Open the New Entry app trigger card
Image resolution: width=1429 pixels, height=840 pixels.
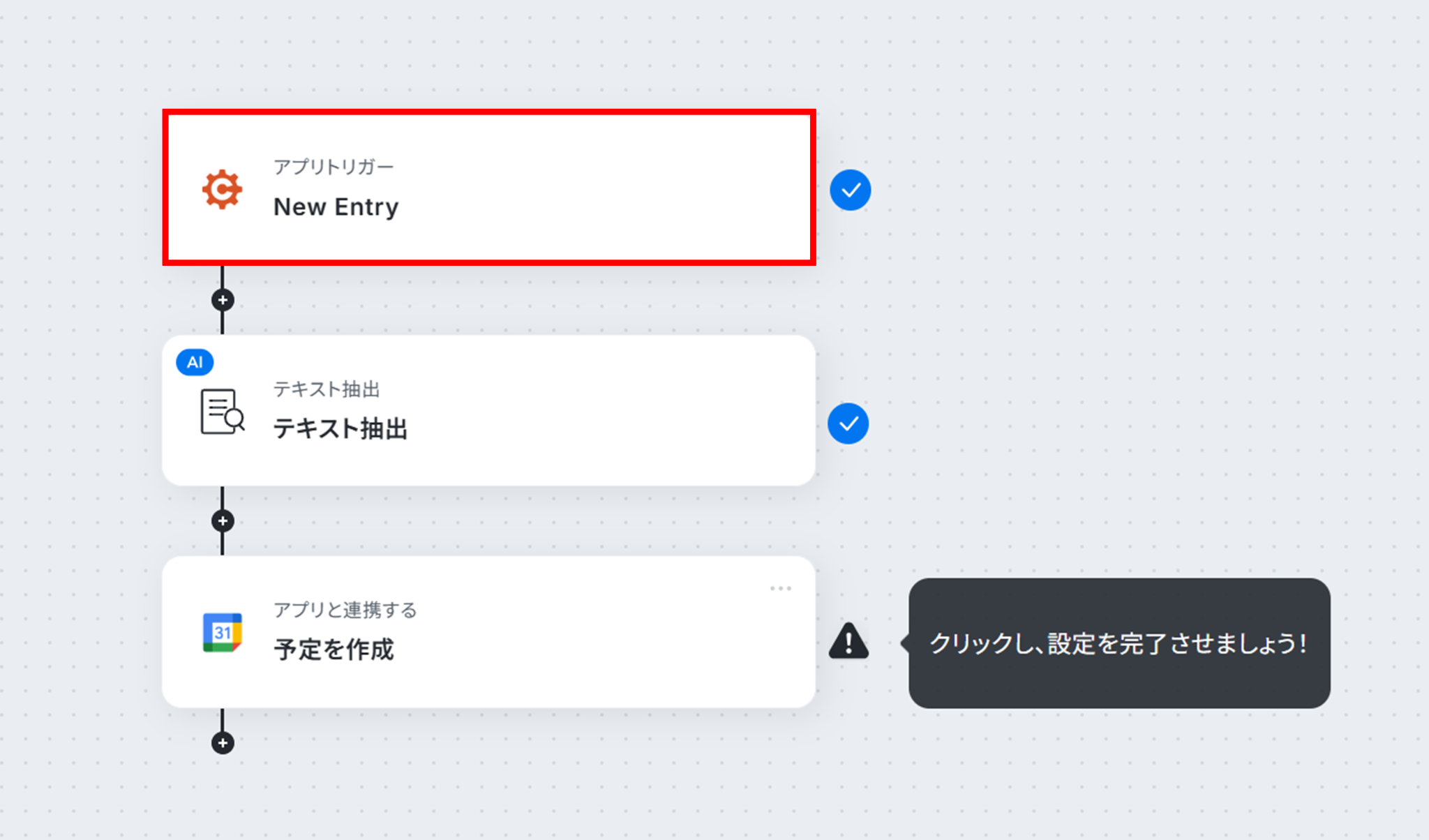(489, 187)
